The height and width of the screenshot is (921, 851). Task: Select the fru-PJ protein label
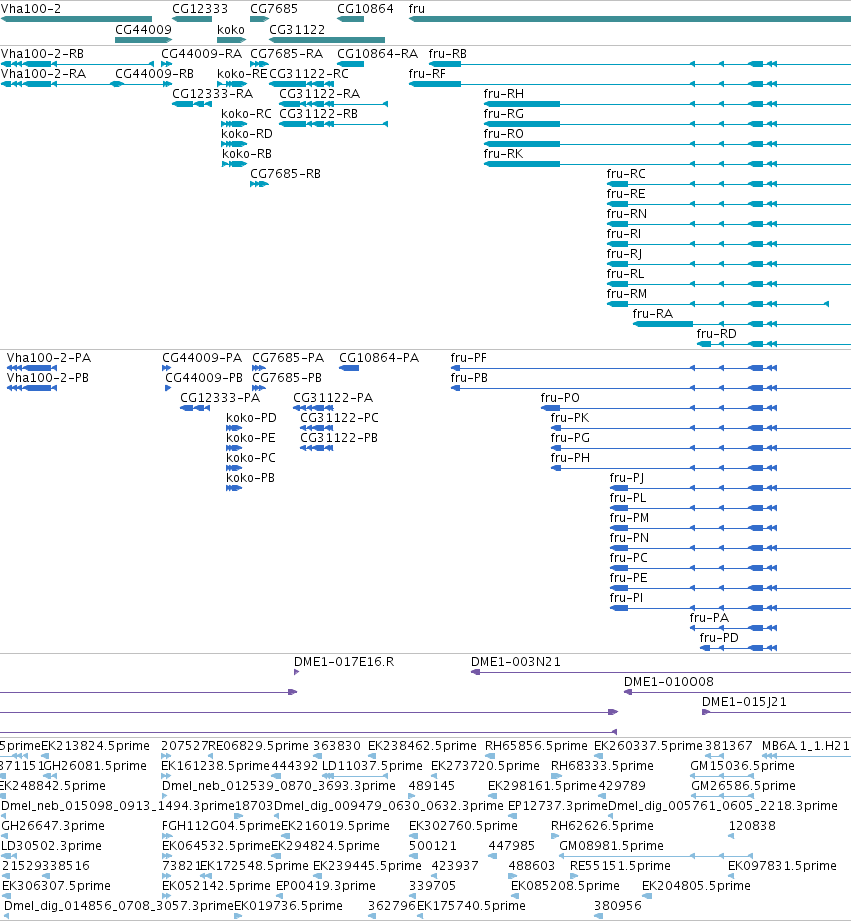click(627, 478)
